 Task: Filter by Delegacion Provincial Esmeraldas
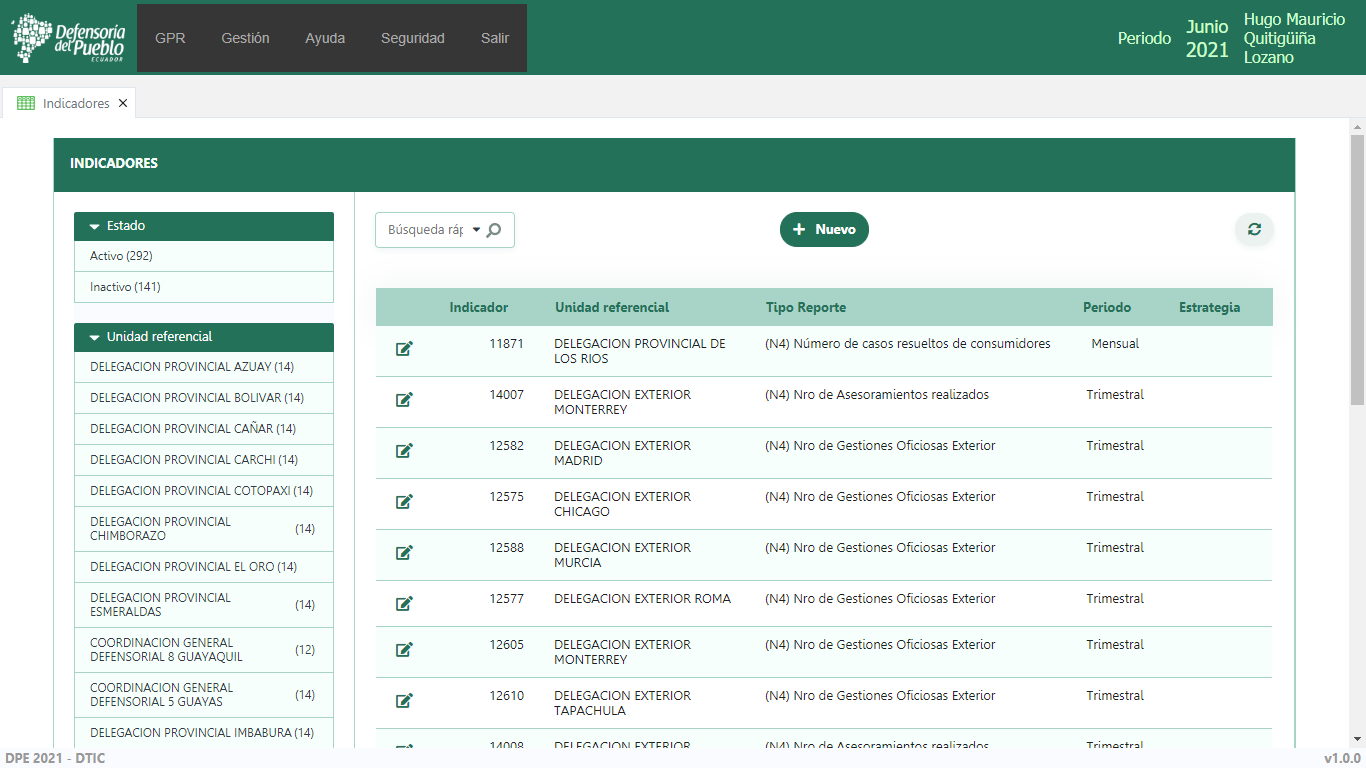point(204,605)
